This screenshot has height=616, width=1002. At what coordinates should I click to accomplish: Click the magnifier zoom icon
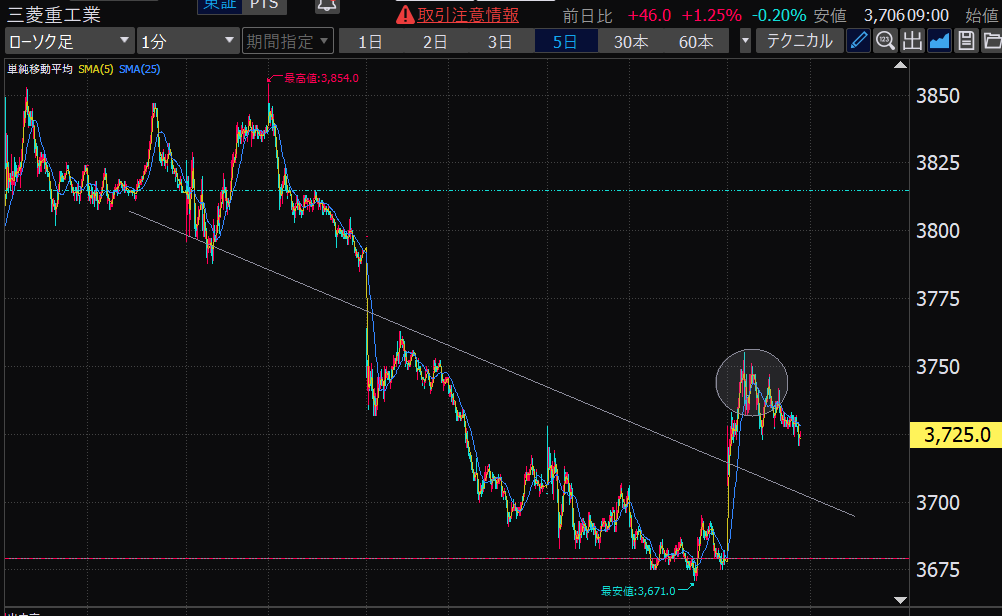click(x=885, y=41)
